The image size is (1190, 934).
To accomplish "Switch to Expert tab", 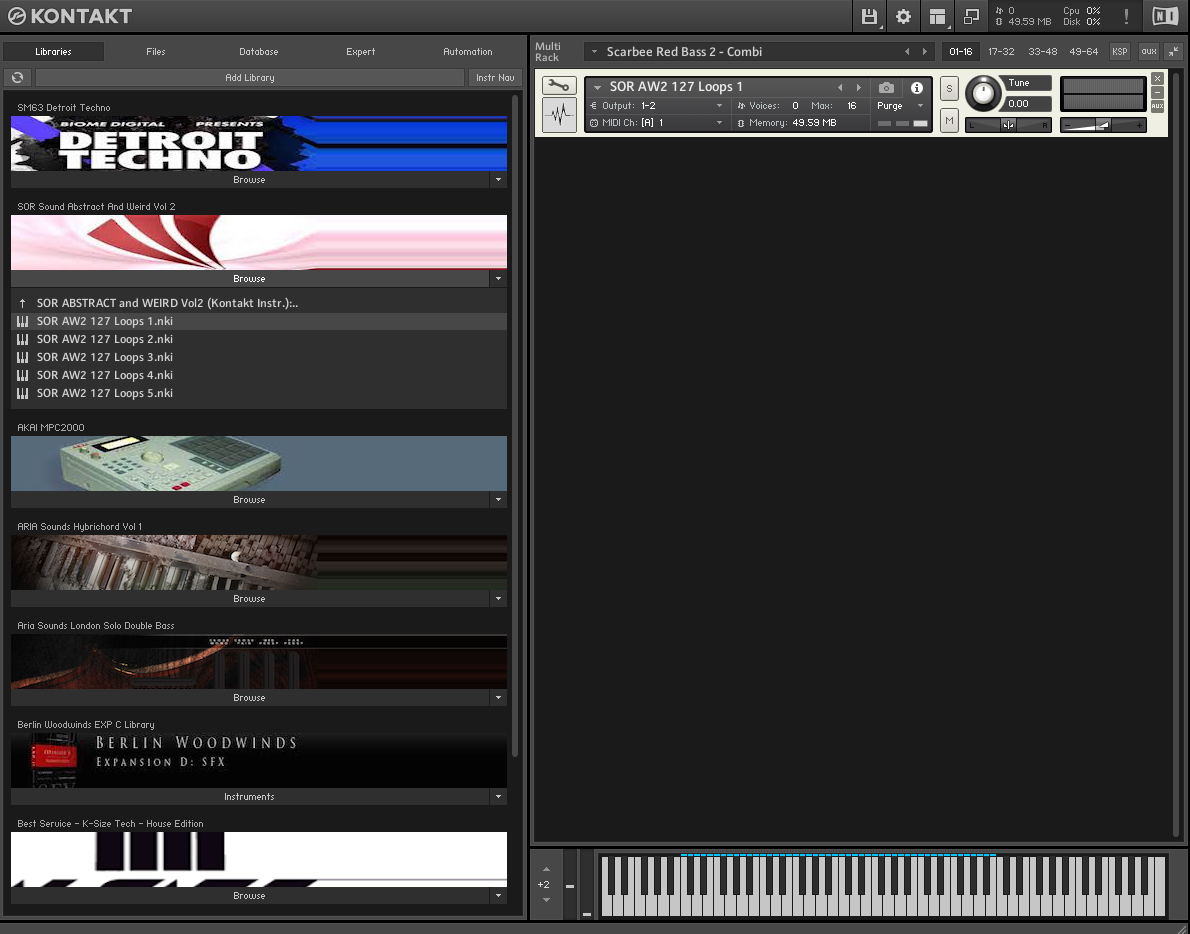I will tap(360, 52).
